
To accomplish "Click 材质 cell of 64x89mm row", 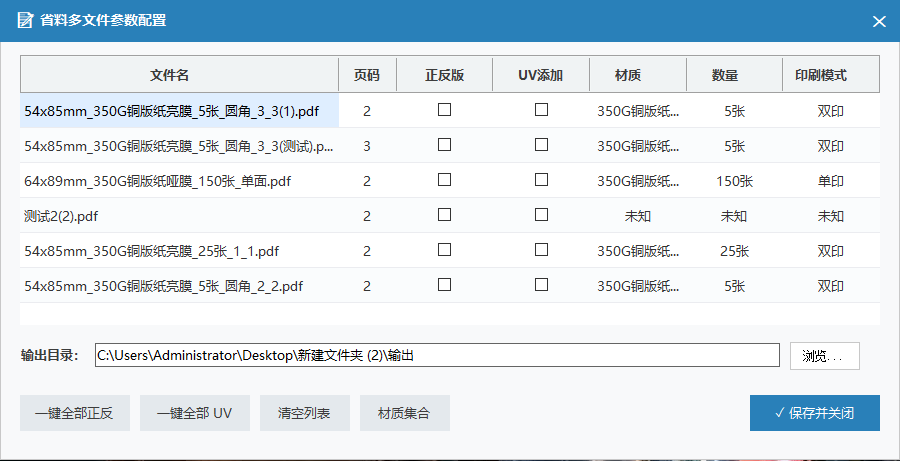I will [638, 181].
